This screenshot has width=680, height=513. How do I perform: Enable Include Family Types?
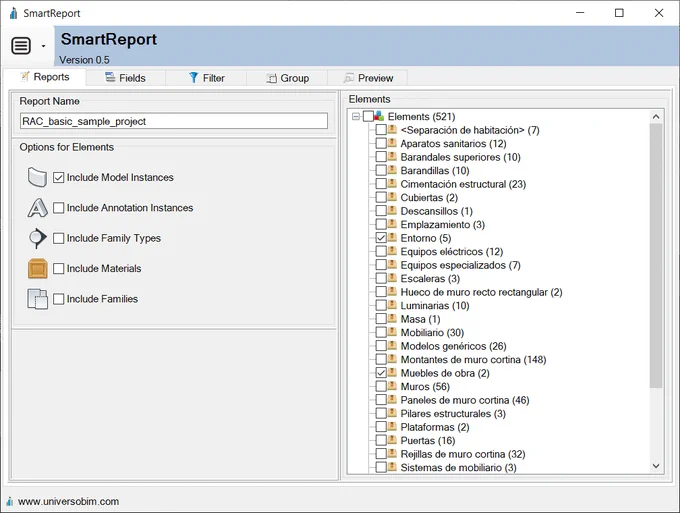59,238
